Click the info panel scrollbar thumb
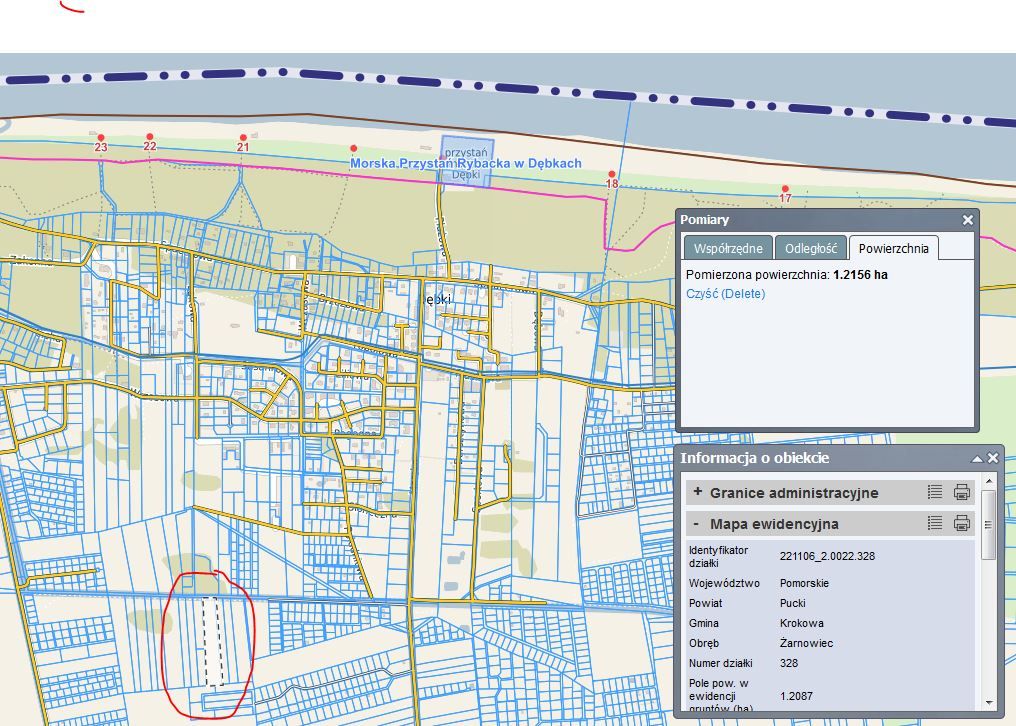The width and height of the screenshot is (1016, 726). point(988,525)
